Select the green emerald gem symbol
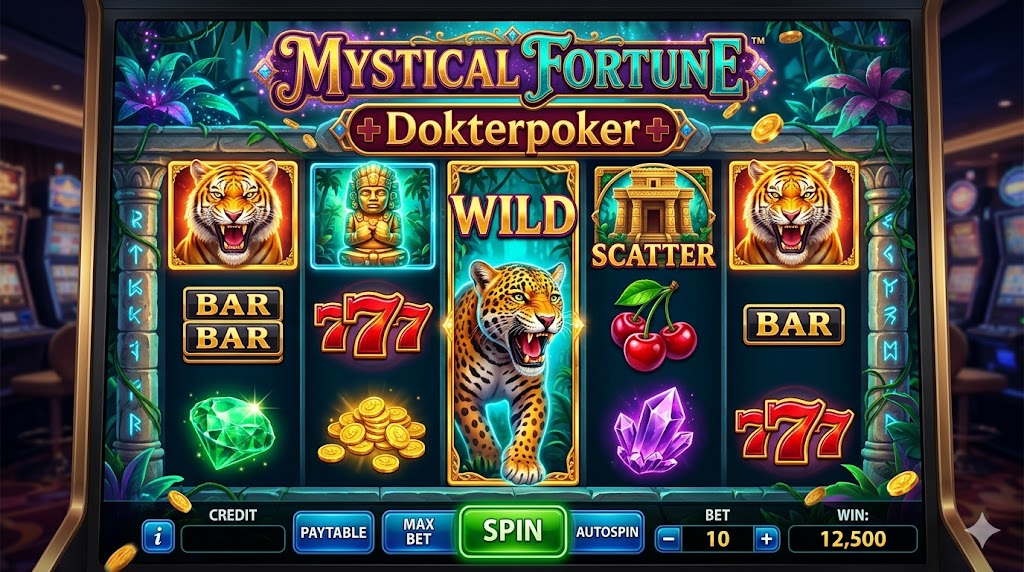This screenshot has width=1024, height=572. 232,430
